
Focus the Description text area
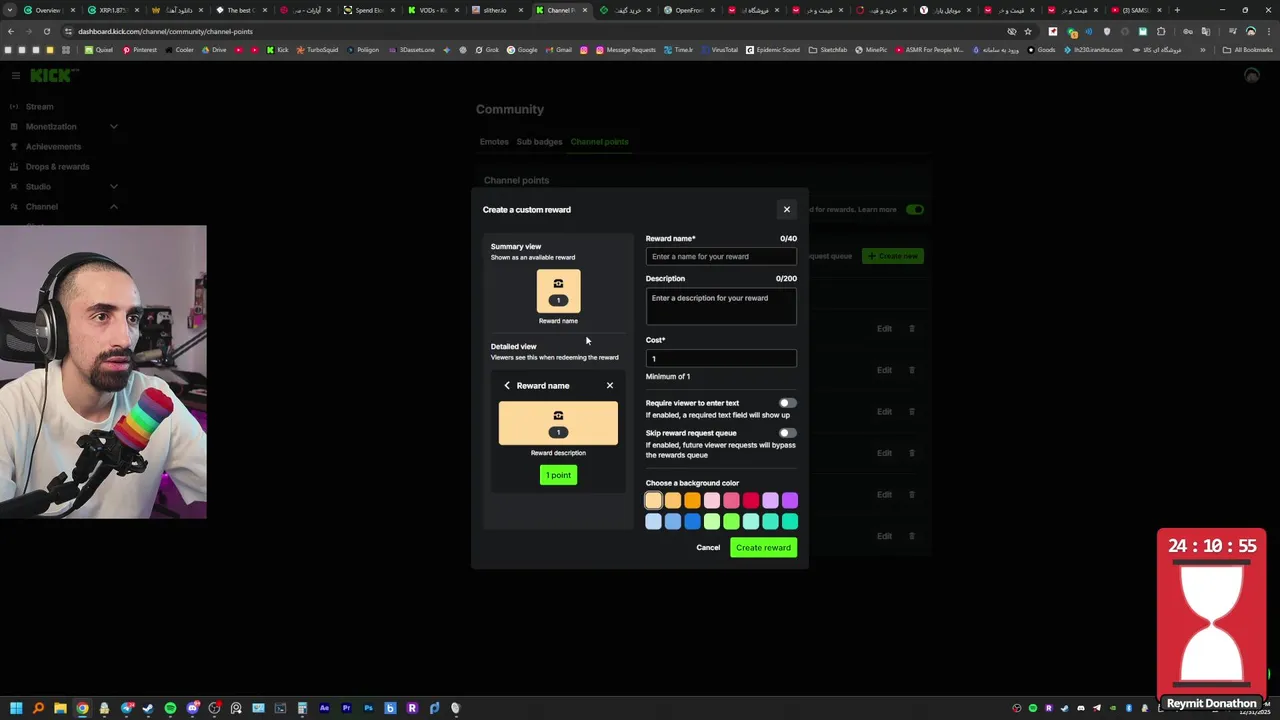coord(721,306)
